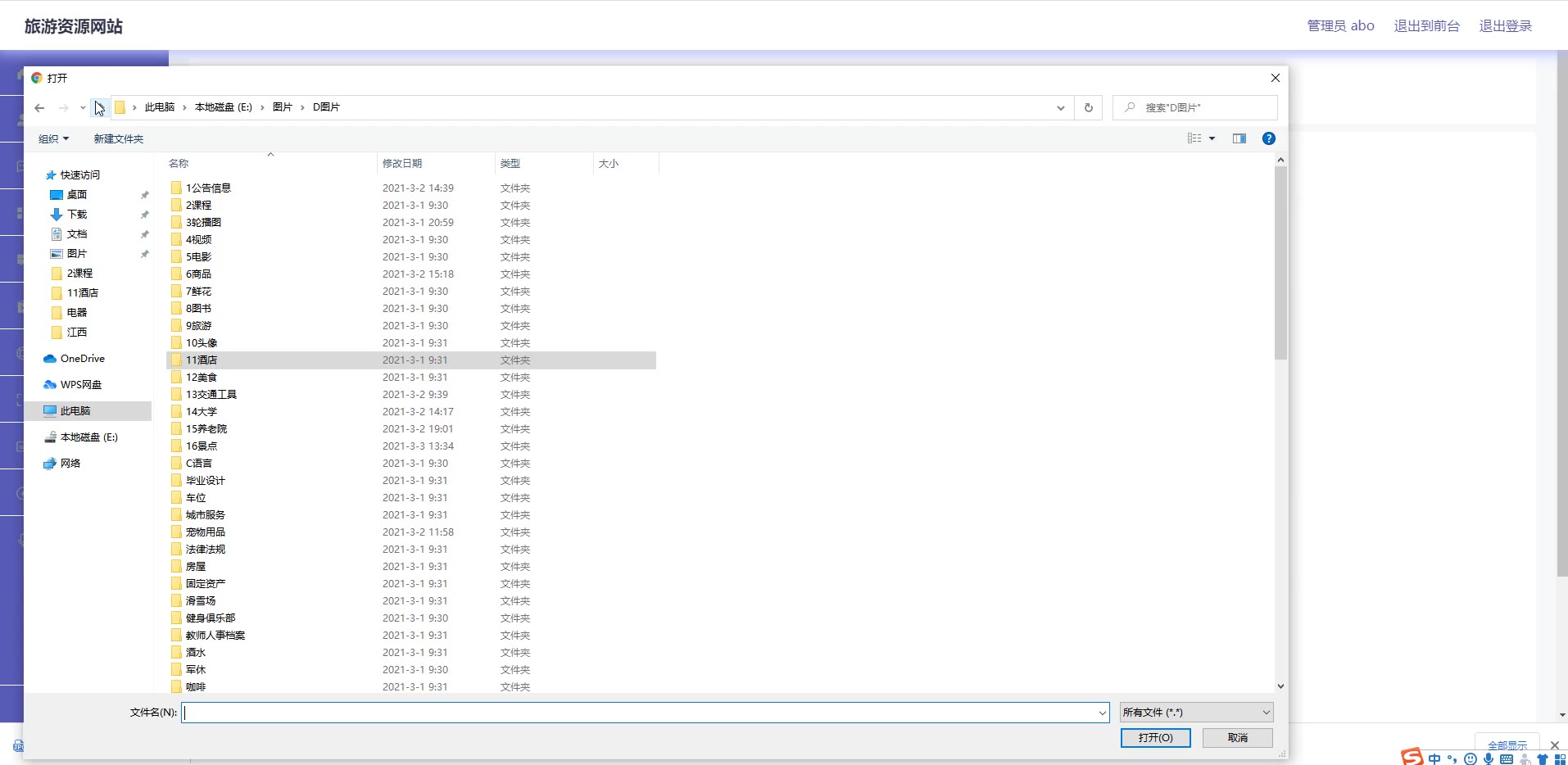Screen dimensions: 1568x765
Task: Open the 组织 menu
Action: (x=54, y=138)
